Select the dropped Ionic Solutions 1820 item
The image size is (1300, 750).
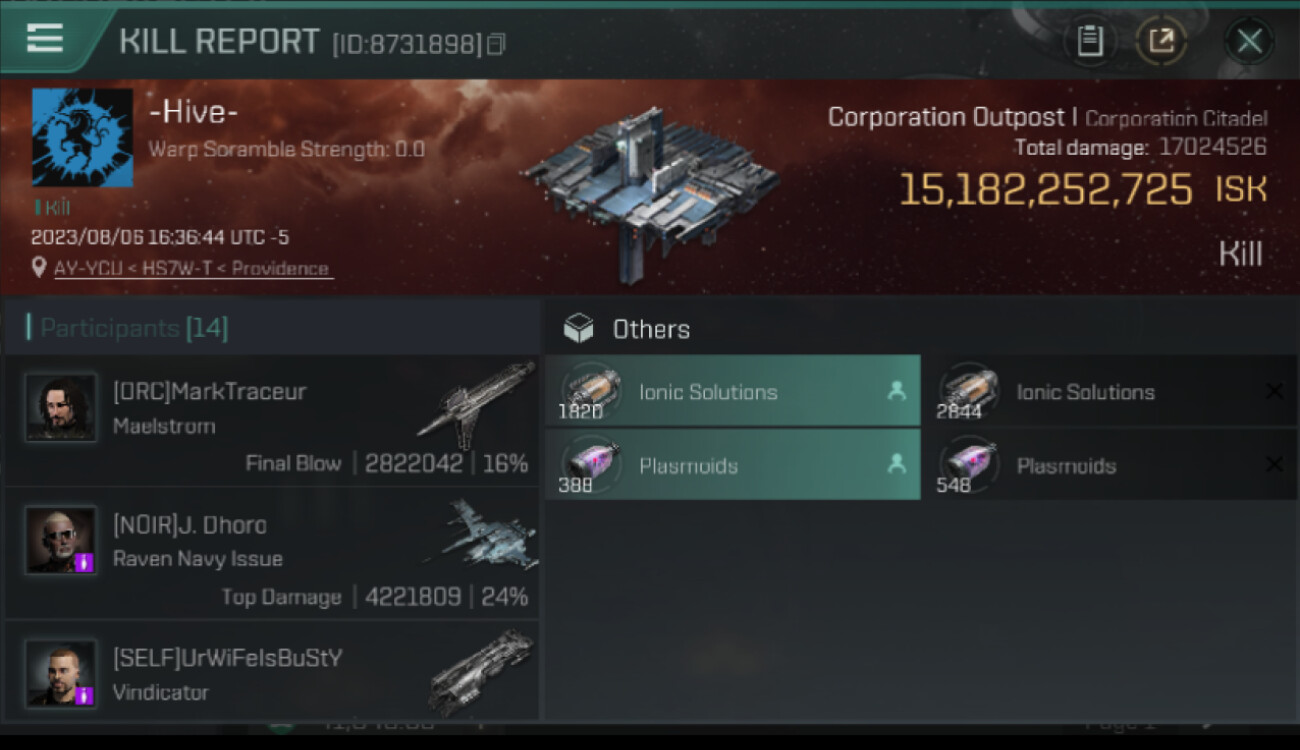tap(732, 391)
